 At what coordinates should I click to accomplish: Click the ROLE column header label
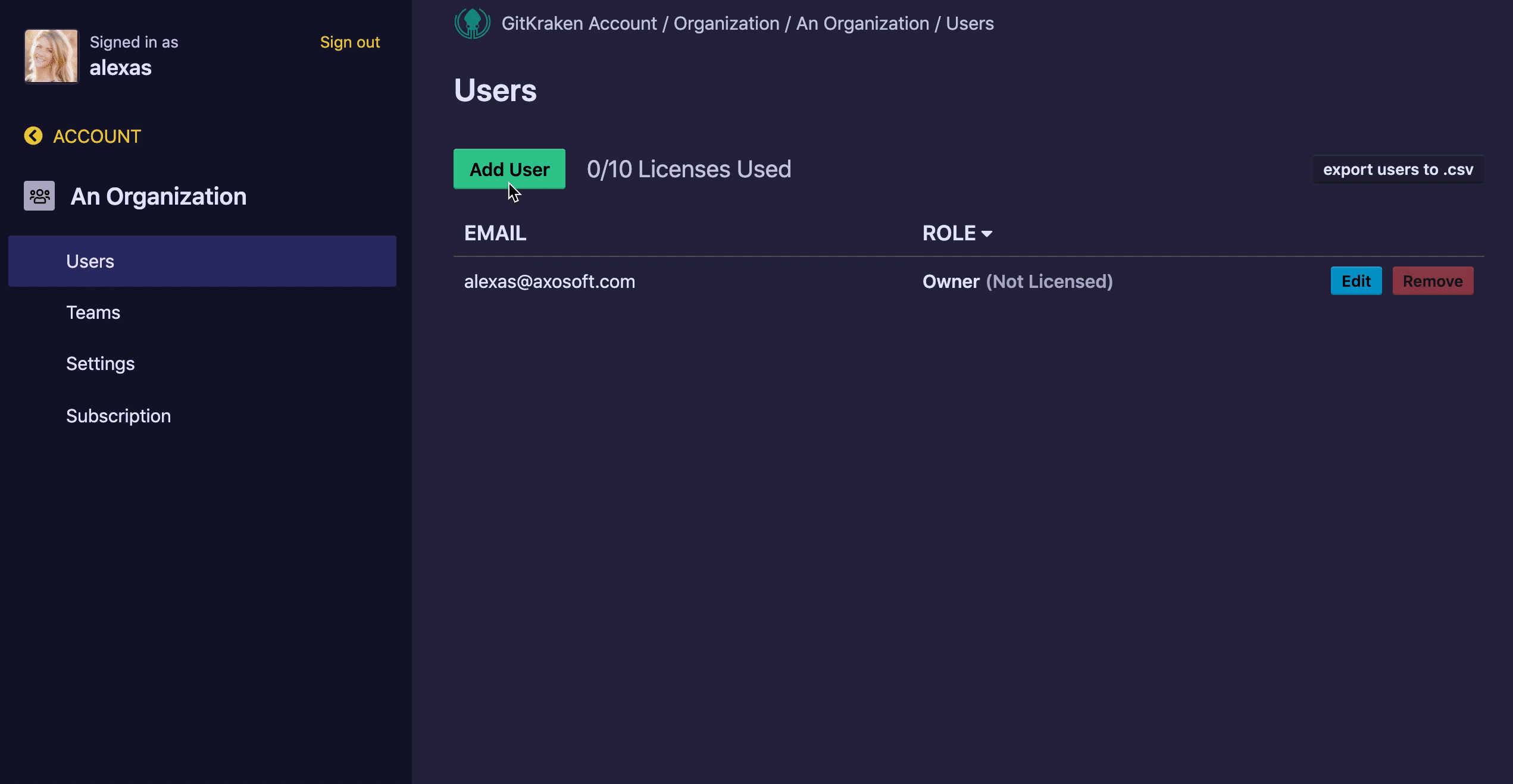click(949, 233)
